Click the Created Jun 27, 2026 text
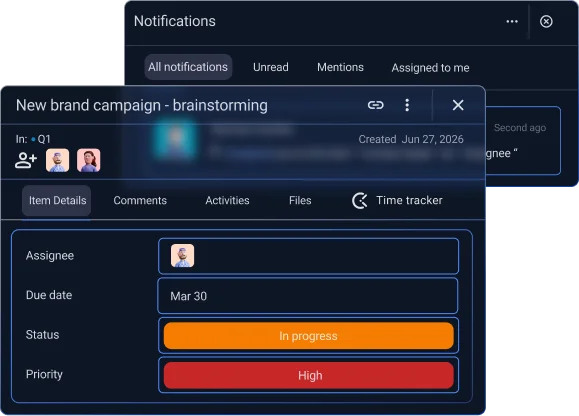The width and height of the screenshot is (579, 416). pos(411,139)
